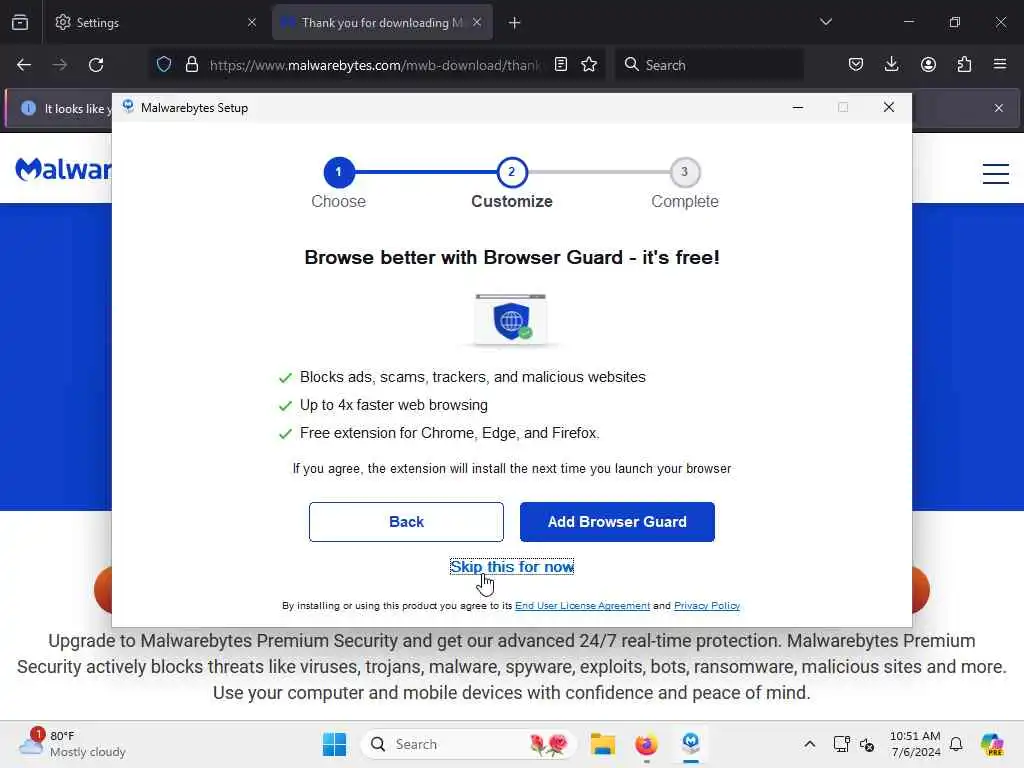This screenshot has height=768, width=1024.
Task: Click Add Browser Guard button
Action: click(617, 521)
